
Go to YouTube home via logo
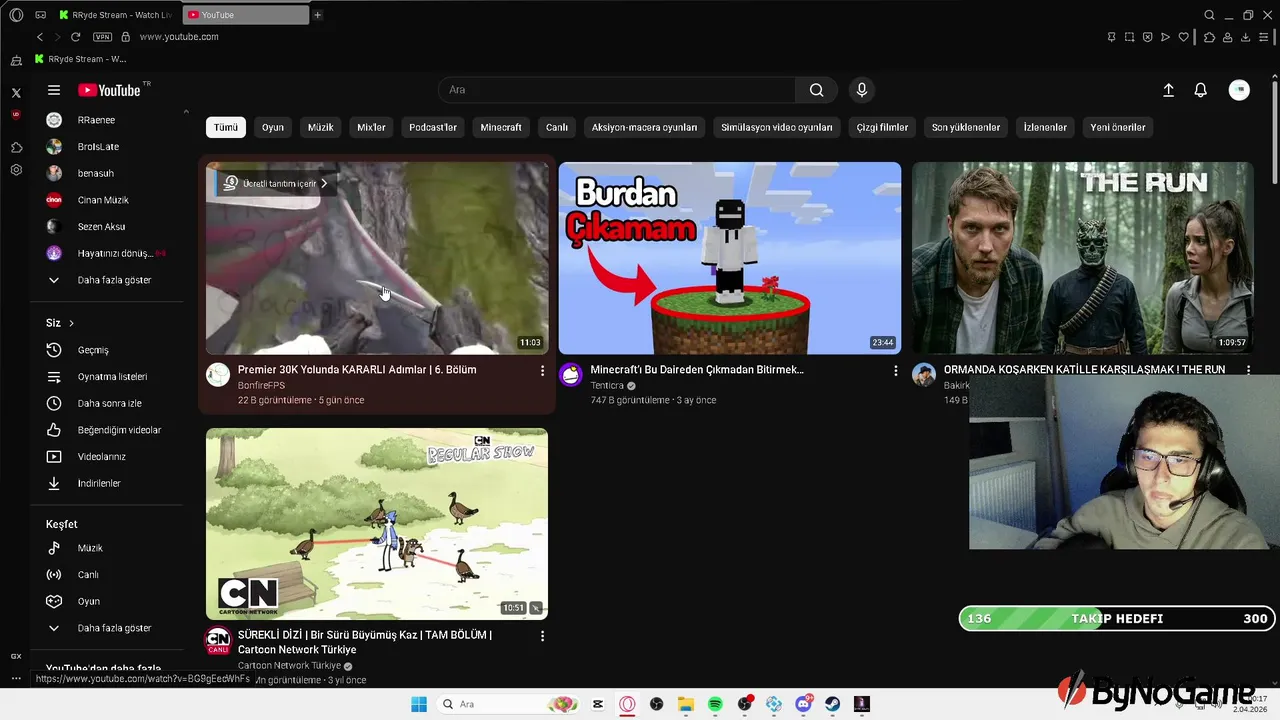point(109,90)
